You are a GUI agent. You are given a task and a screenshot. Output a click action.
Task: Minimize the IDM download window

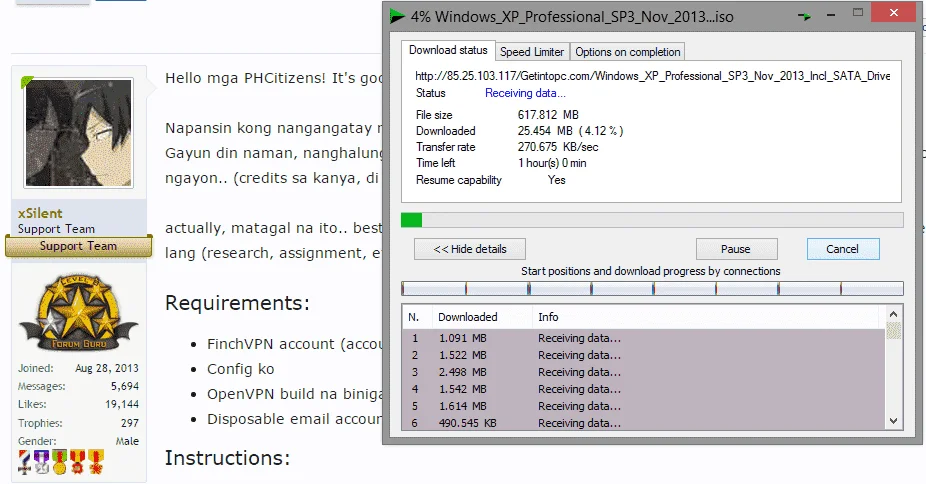831,14
